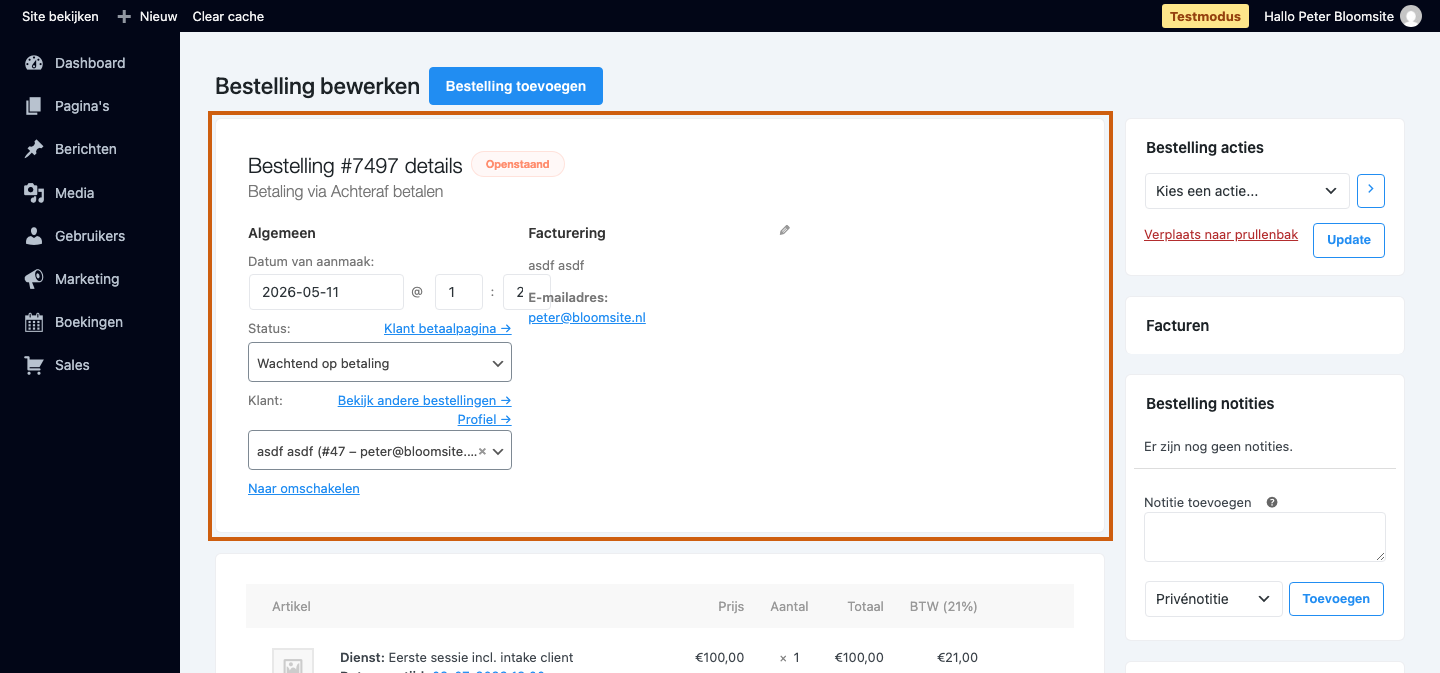1440x673 pixels.
Task: Open Pagina's menu item
Action: (x=82, y=106)
